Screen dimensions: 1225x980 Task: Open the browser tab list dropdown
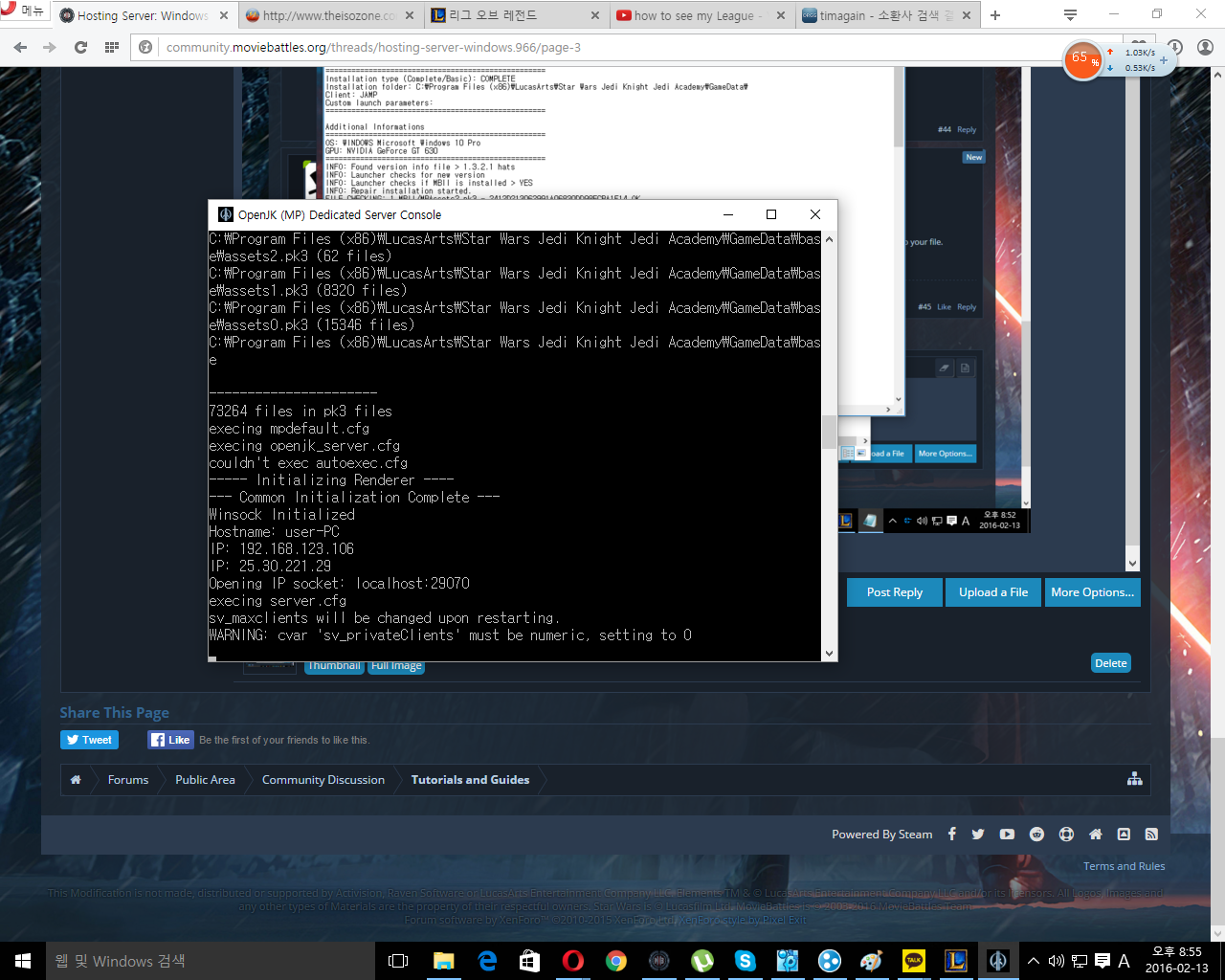click(x=1070, y=15)
